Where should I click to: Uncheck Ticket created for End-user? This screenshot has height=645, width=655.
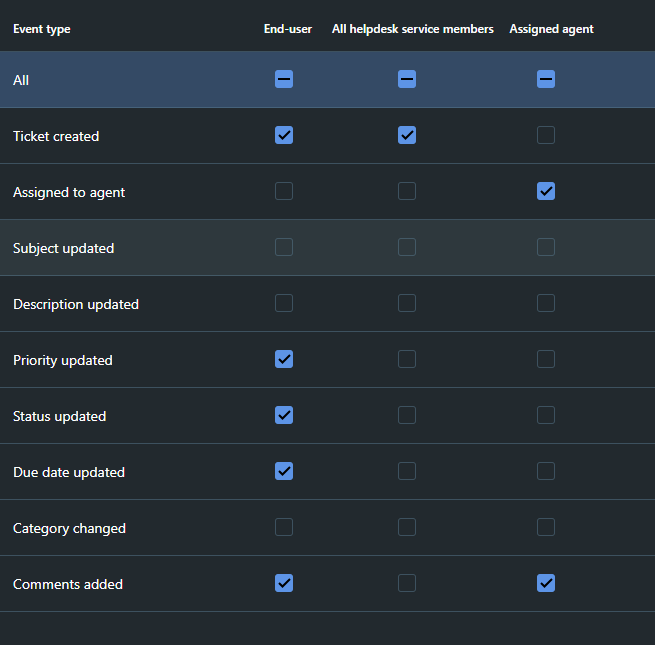[284, 135]
